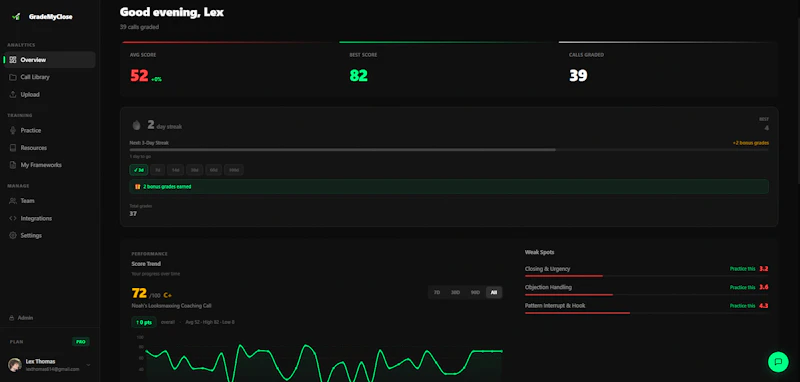Select the checked 3d streak milestone chip
Image resolution: width=800 pixels, height=382 pixels.
(x=139, y=170)
